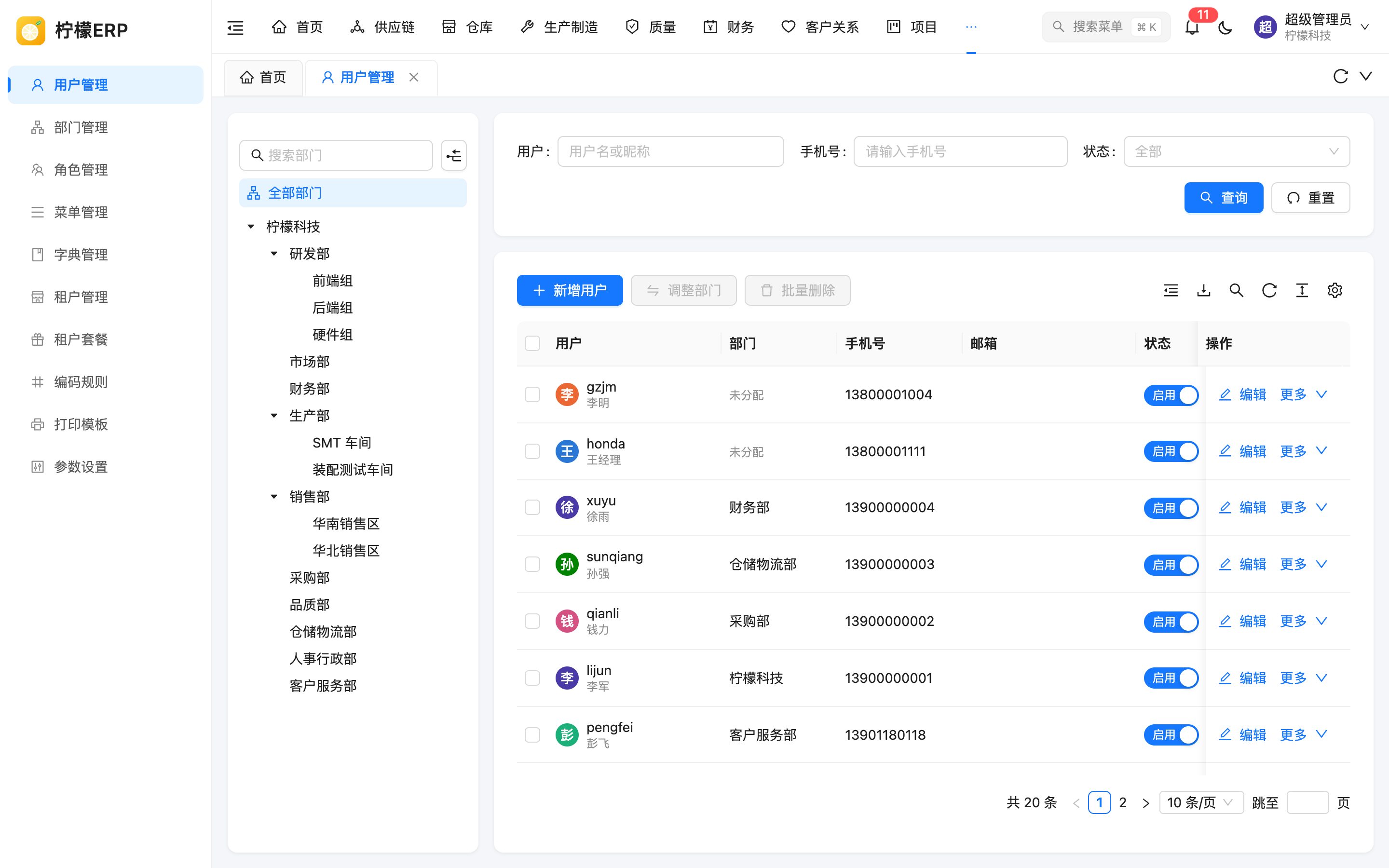This screenshot has width=1389, height=868.
Task: Click the table indent/collapse toolbar icon
Action: [1171, 290]
